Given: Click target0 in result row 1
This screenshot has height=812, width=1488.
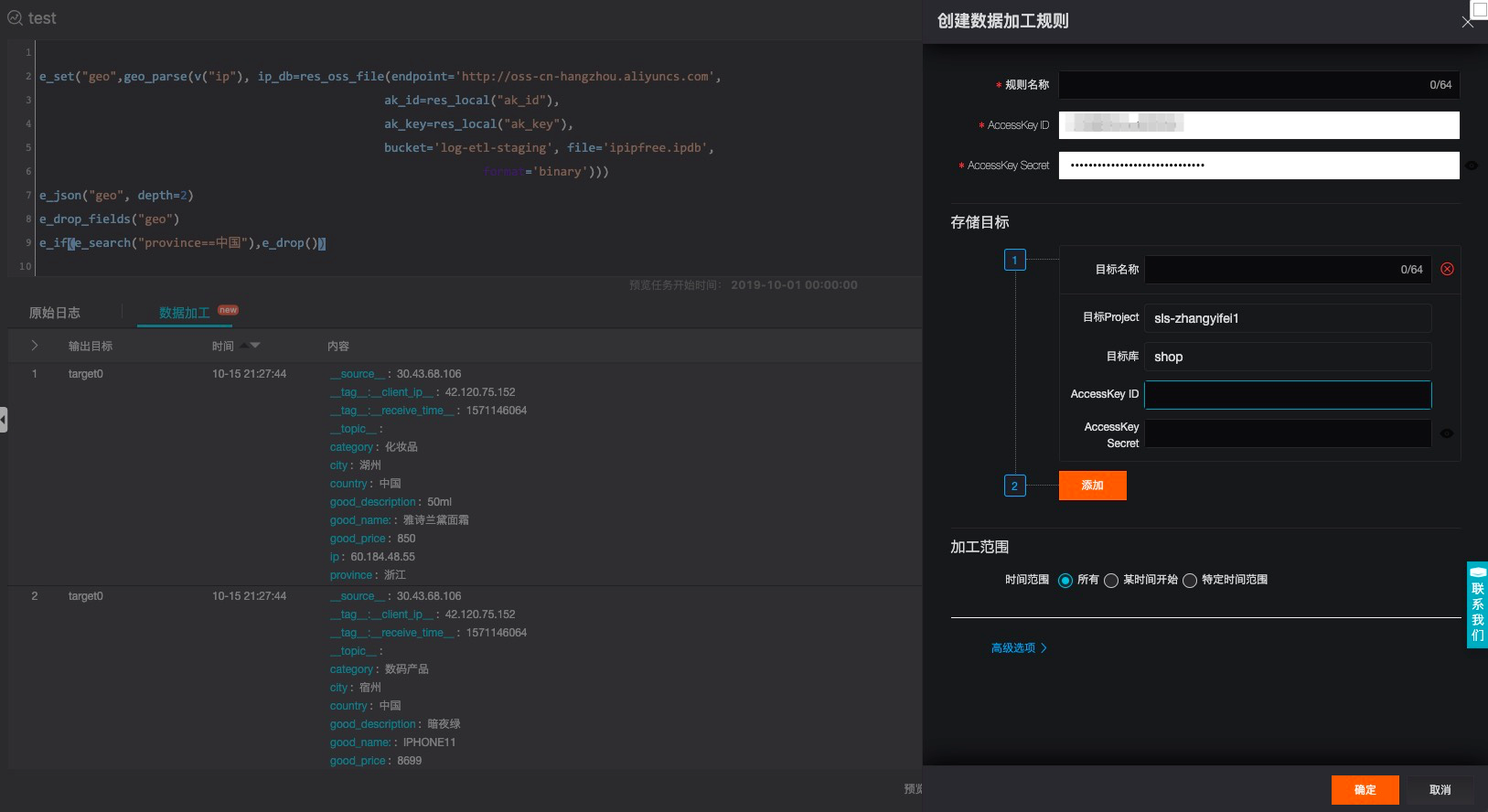Looking at the screenshot, I should [86, 374].
